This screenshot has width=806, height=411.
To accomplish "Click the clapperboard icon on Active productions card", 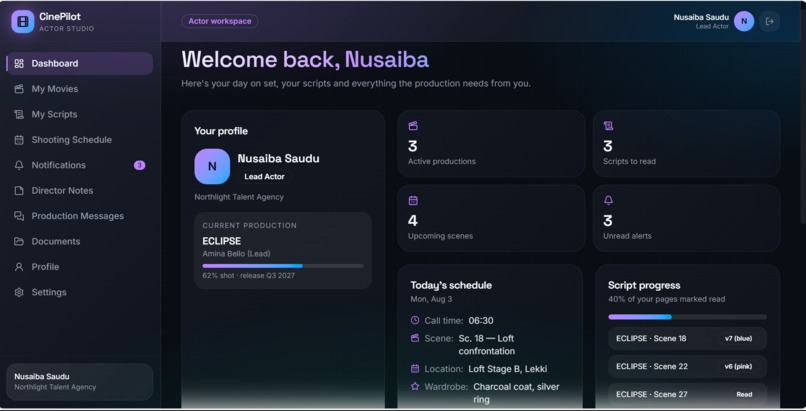I will click(413, 126).
